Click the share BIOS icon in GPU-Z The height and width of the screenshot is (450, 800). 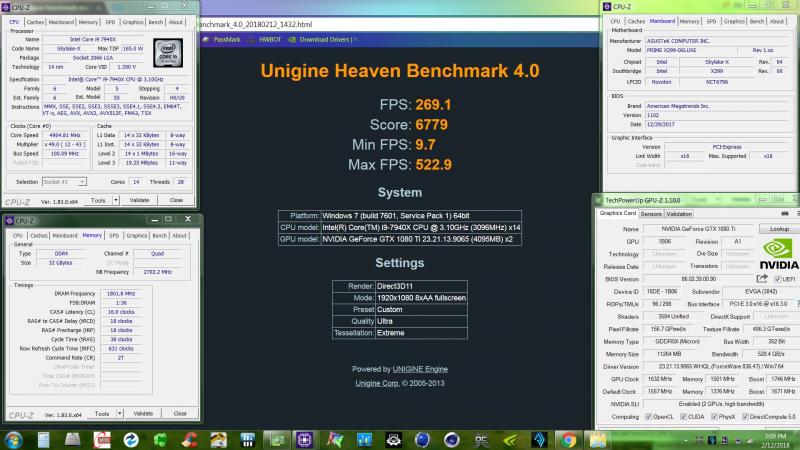pos(762,279)
